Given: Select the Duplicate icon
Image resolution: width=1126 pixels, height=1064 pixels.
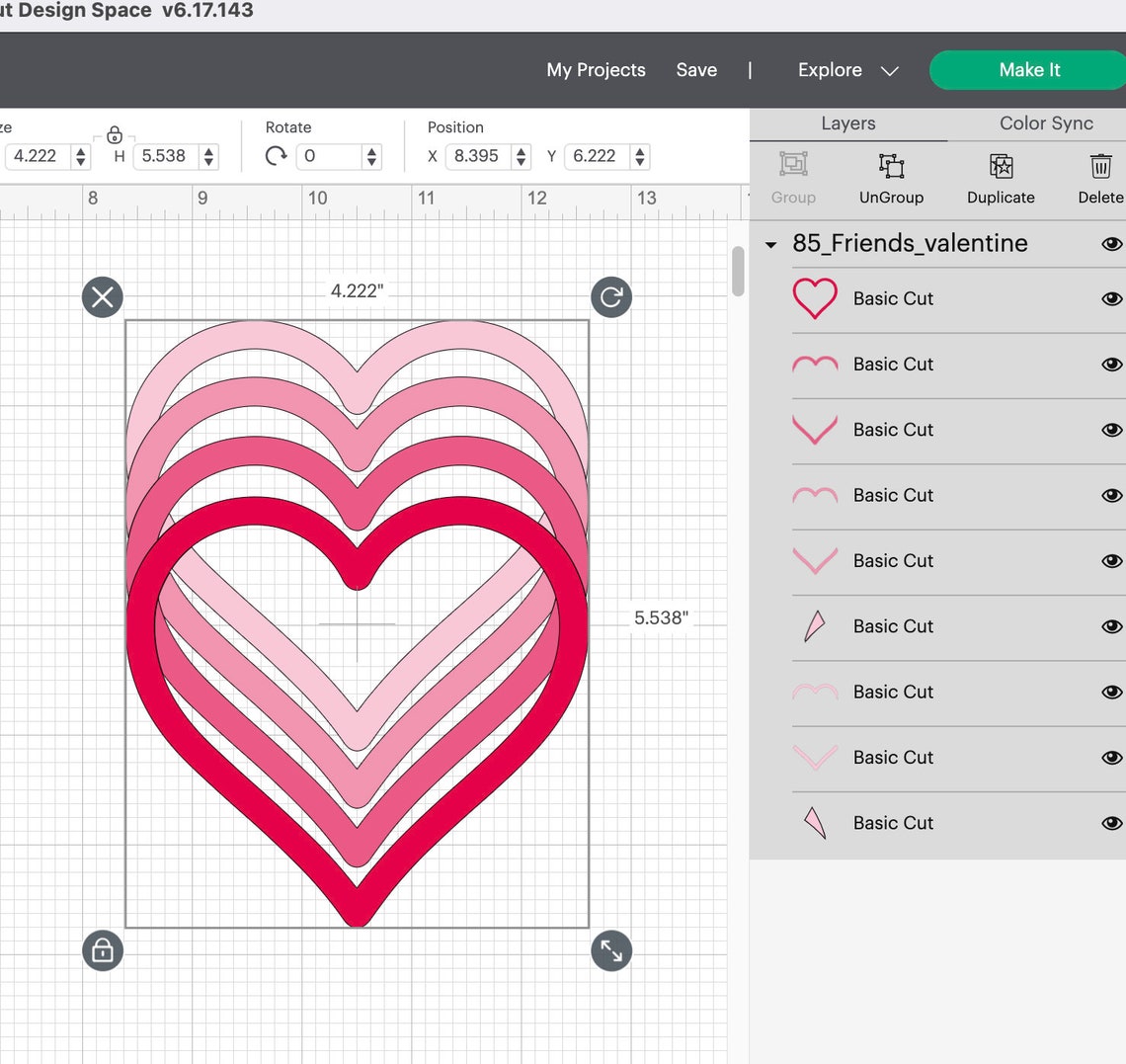Looking at the screenshot, I should (x=1001, y=178).
